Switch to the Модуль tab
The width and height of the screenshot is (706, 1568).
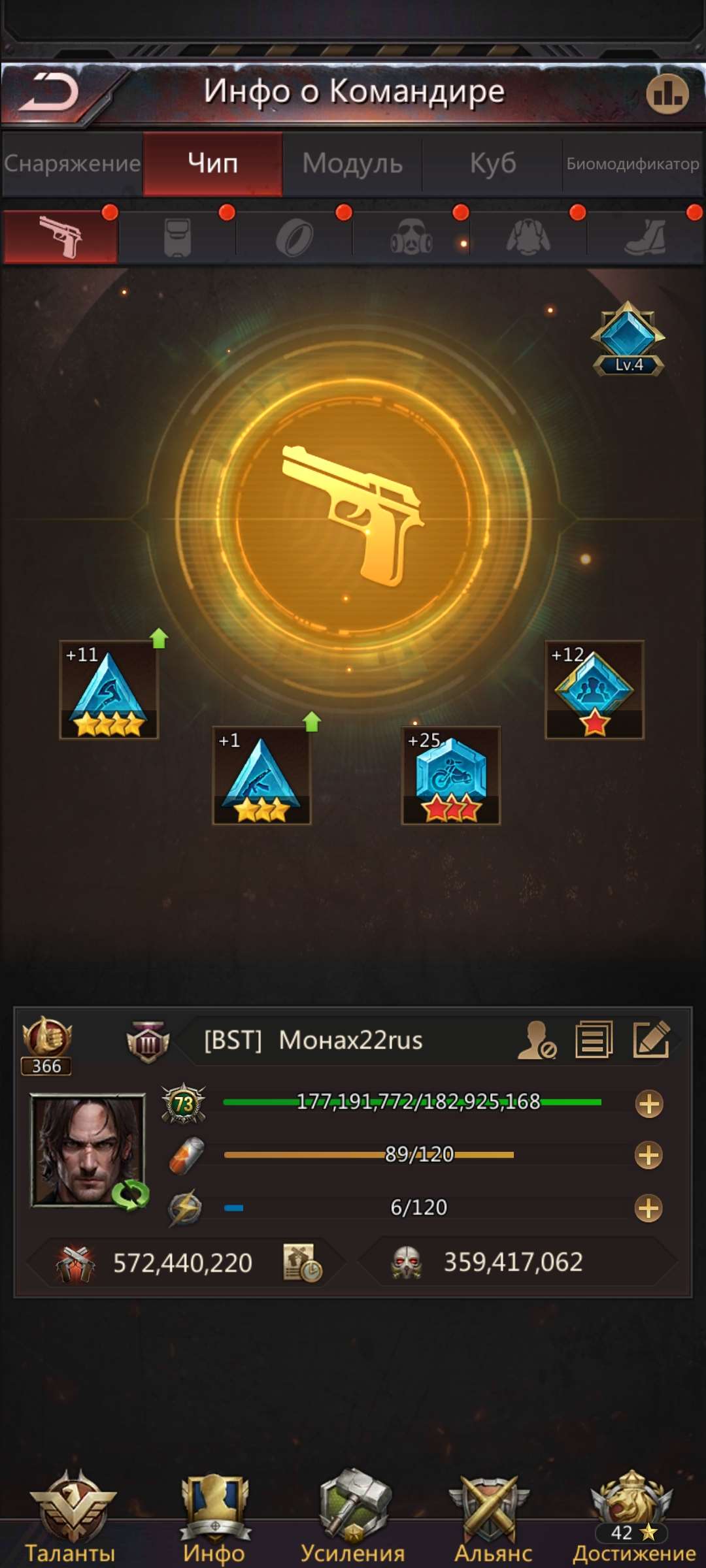tap(352, 163)
